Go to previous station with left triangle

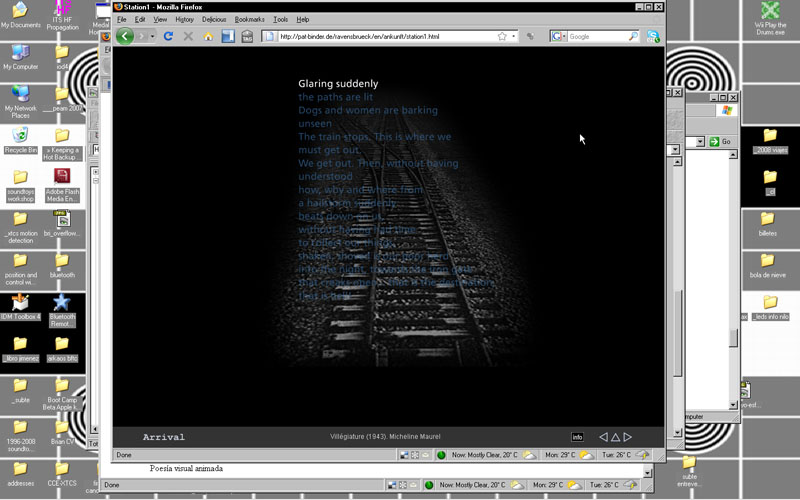[x=603, y=437]
